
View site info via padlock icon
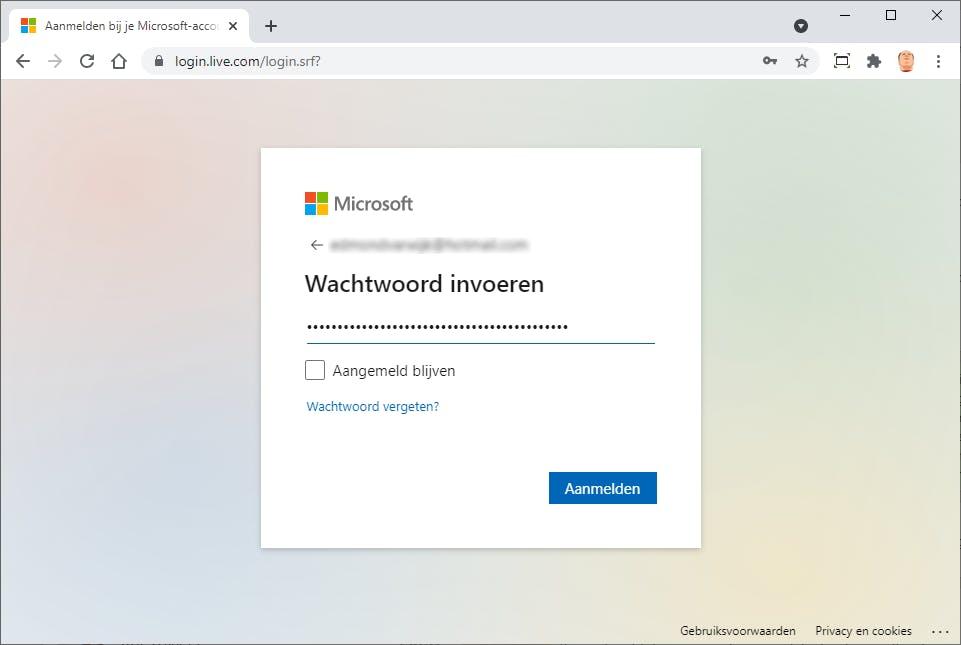coord(159,61)
